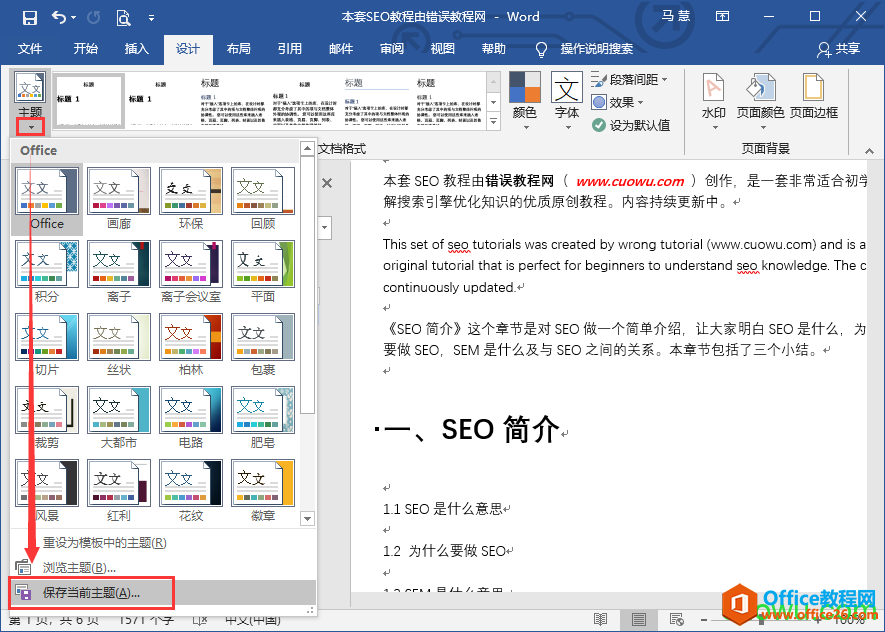Open the 视图 tab
Image resolution: width=885 pixels, height=632 pixels.
[442, 49]
